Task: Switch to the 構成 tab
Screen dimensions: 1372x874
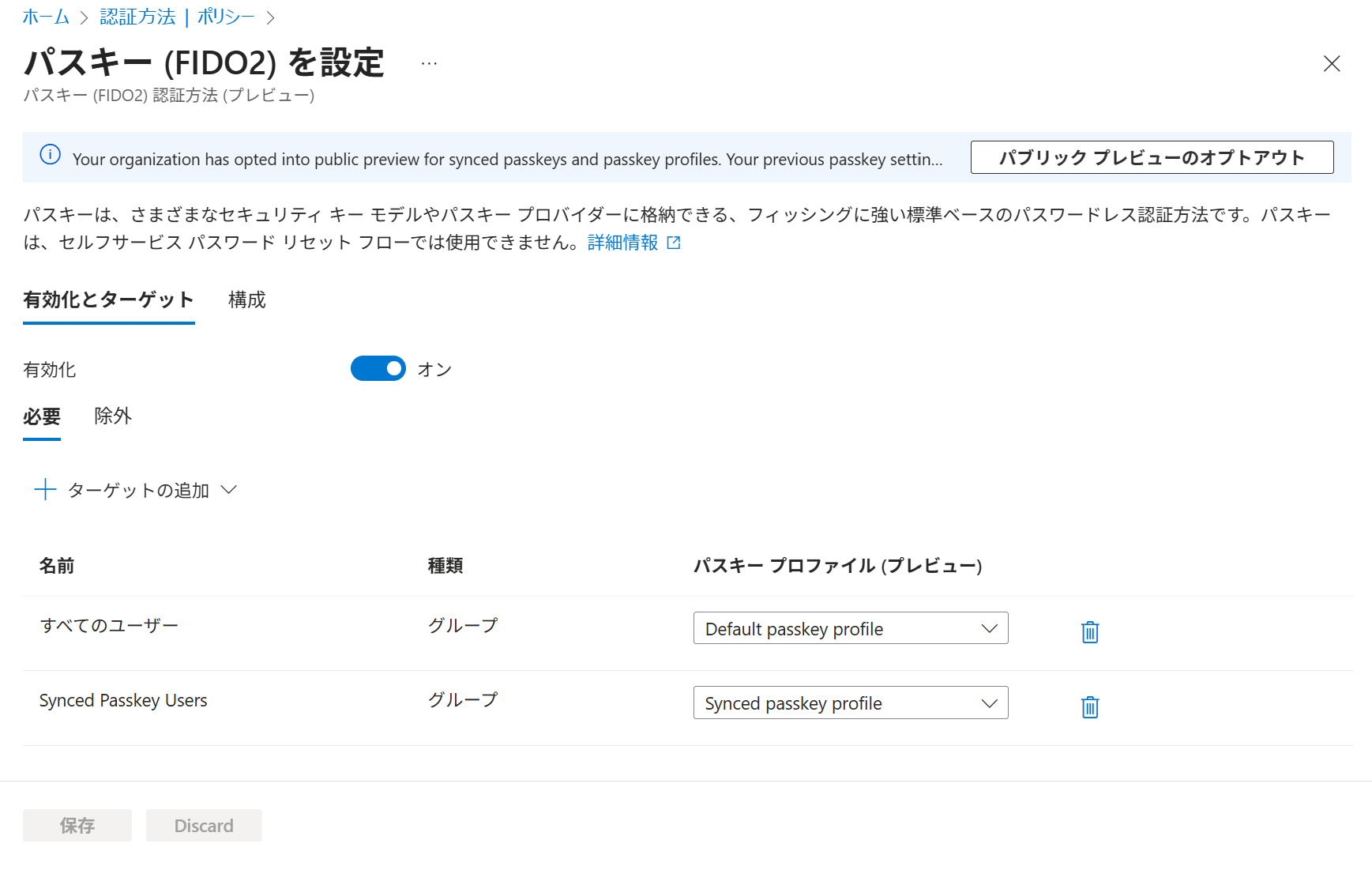Action: coord(247,299)
